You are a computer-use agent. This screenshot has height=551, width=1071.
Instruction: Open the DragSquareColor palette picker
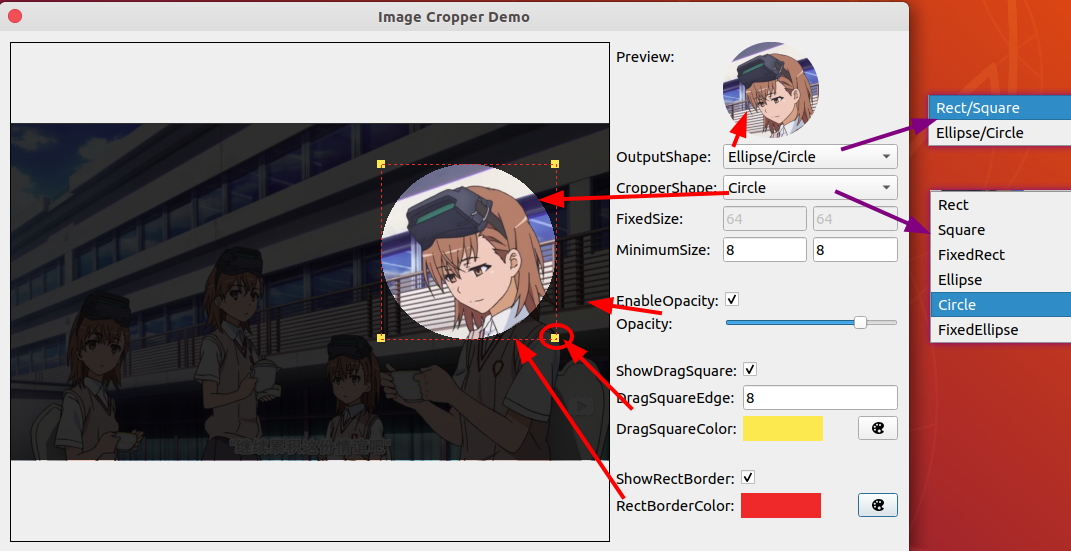(877, 428)
